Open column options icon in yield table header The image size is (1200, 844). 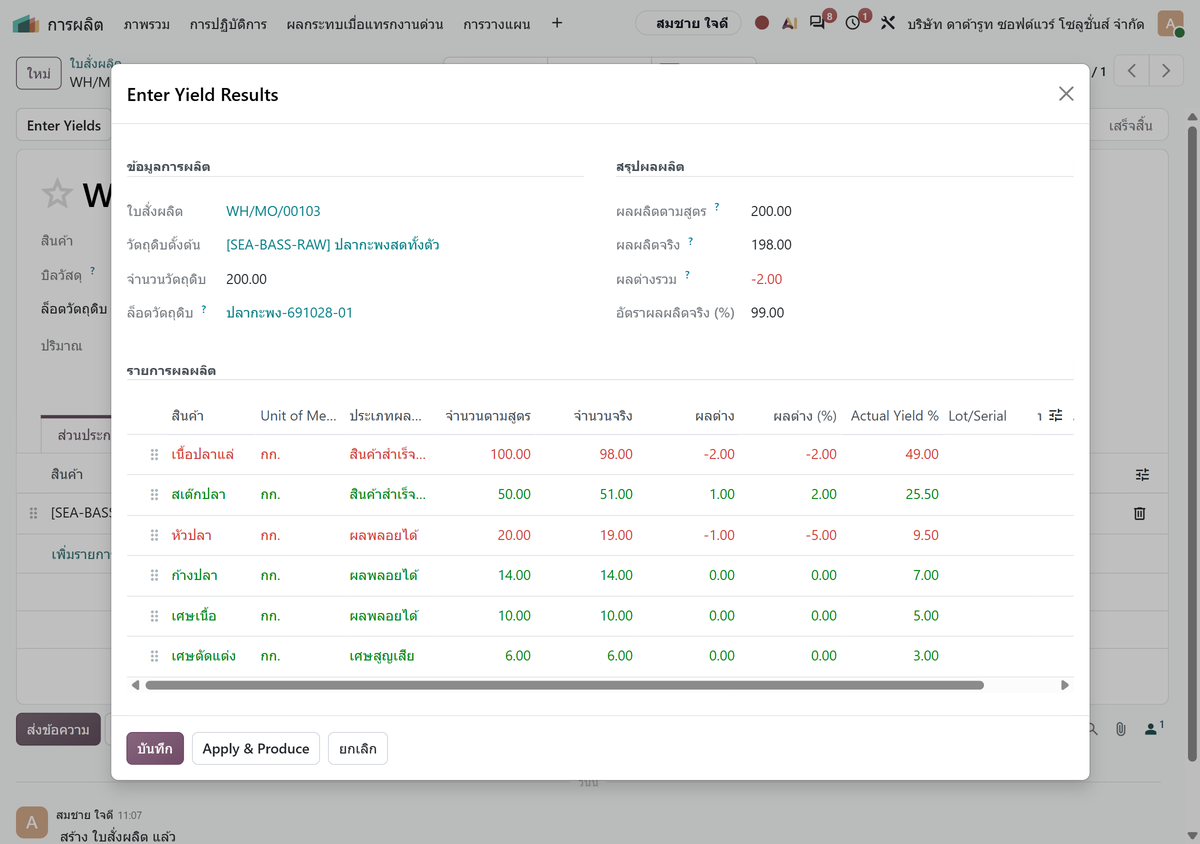pyautogui.click(x=1055, y=415)
